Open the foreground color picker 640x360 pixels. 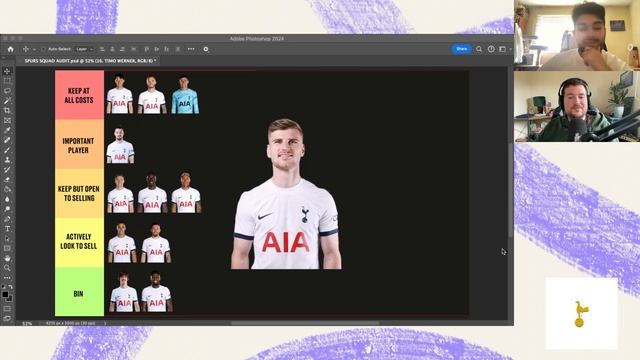click(5, 294)
